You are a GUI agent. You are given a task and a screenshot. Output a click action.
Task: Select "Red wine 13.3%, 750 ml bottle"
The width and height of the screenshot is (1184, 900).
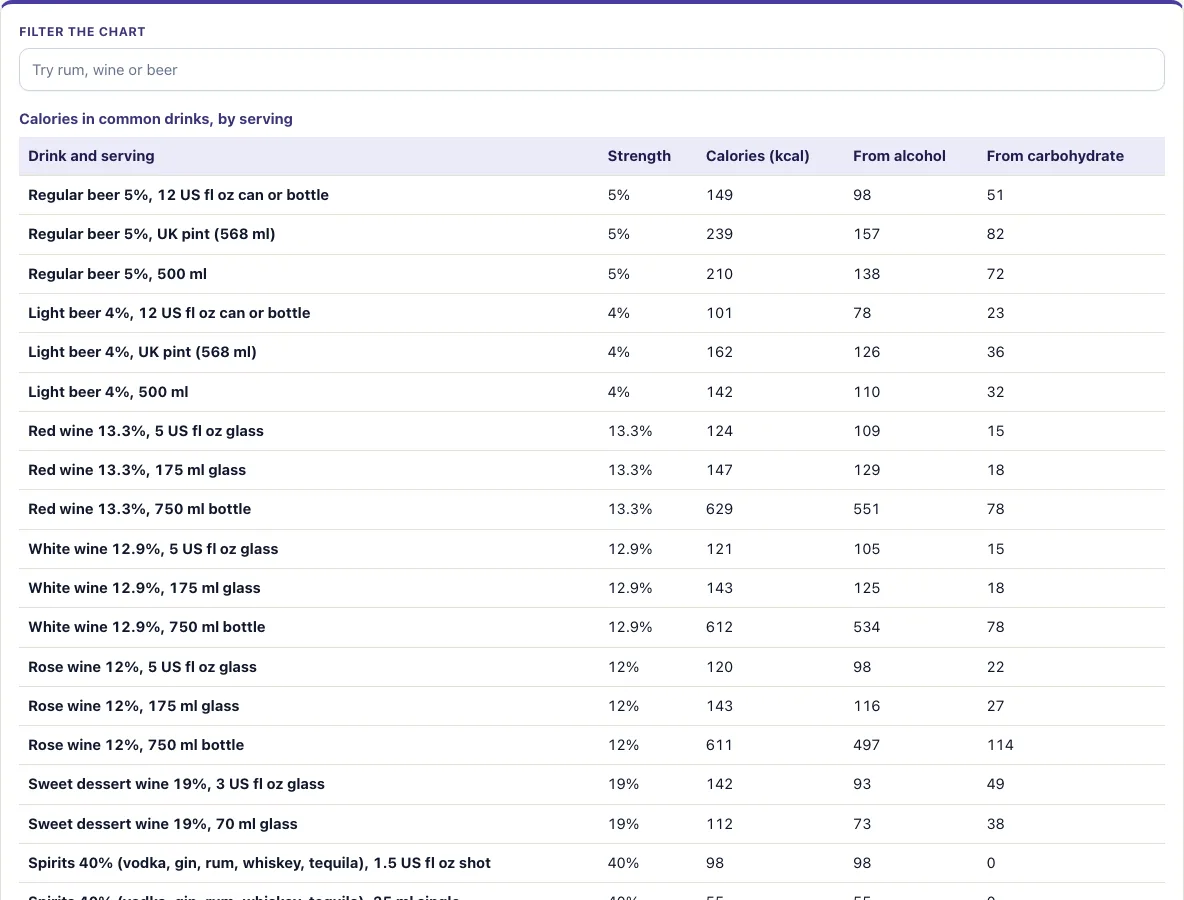click(140, 509)
